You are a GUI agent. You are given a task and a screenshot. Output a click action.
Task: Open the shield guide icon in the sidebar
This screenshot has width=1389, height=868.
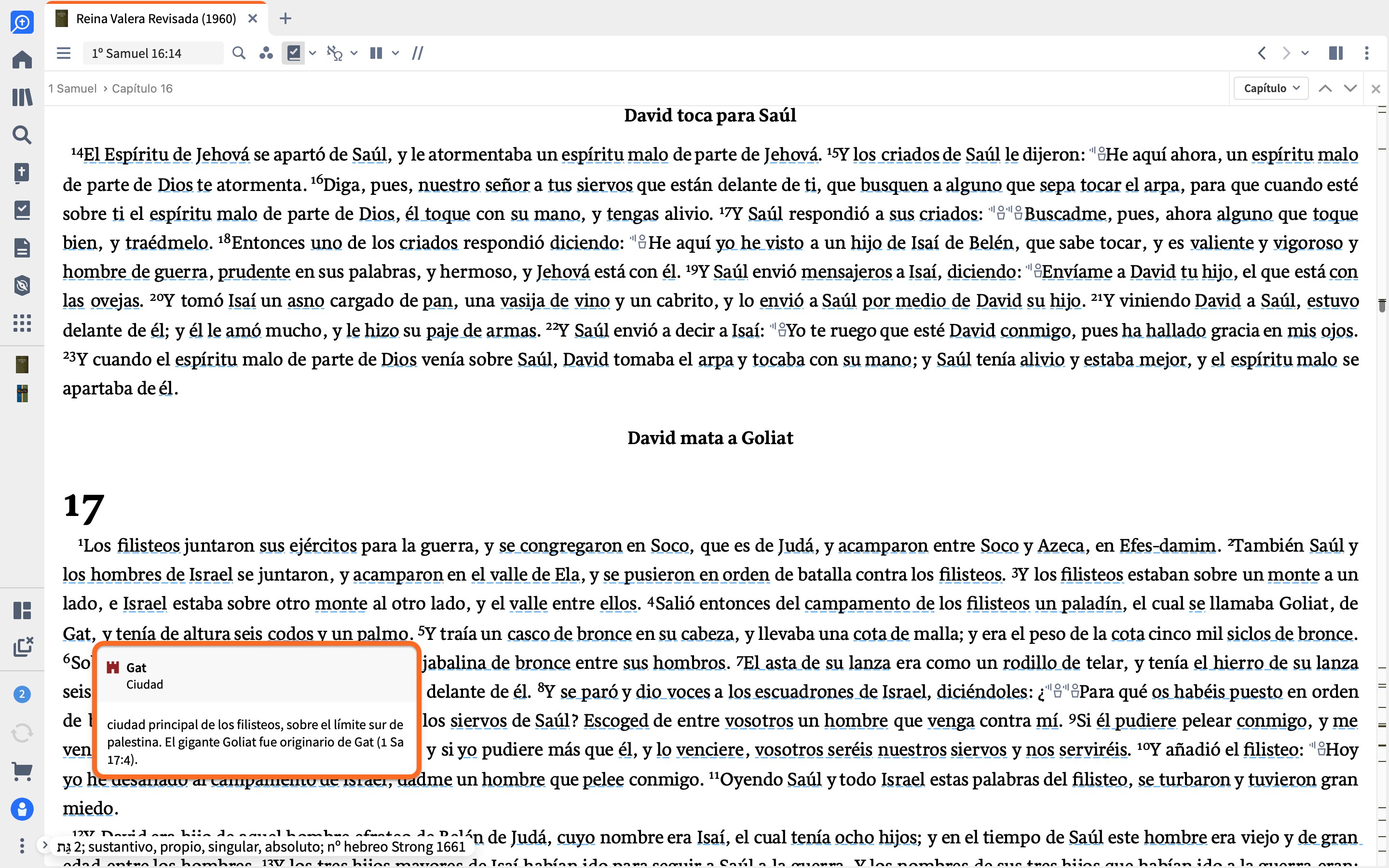(22, 285)
